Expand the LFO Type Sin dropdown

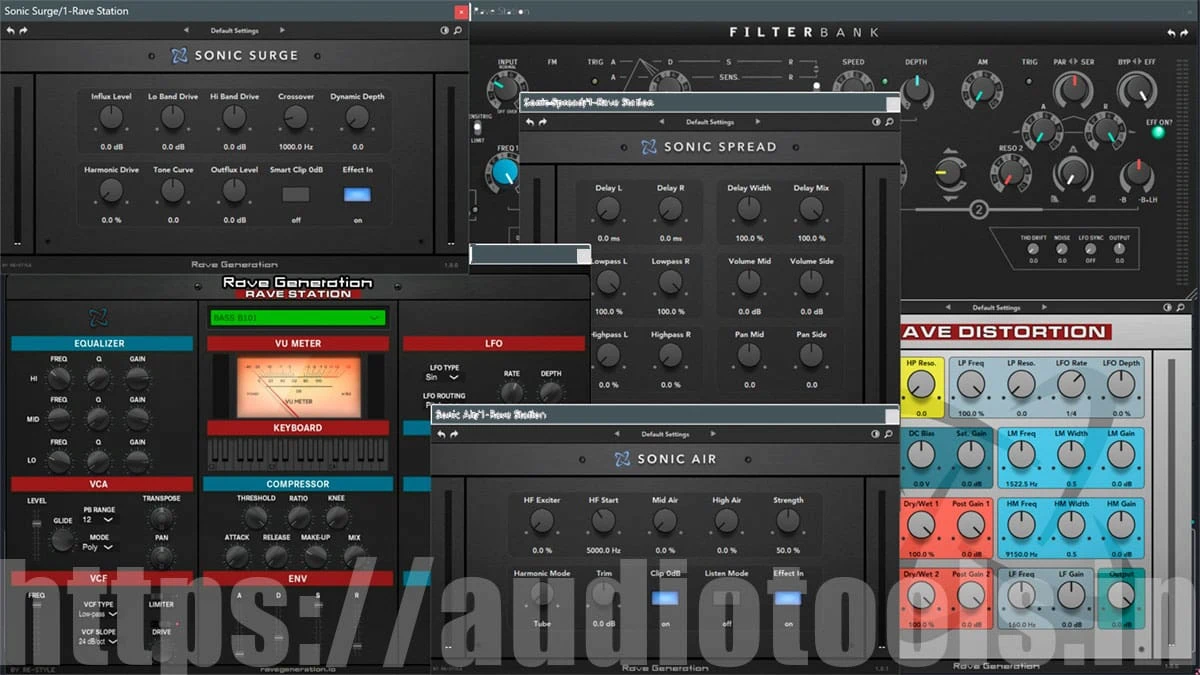coord(442,377)
